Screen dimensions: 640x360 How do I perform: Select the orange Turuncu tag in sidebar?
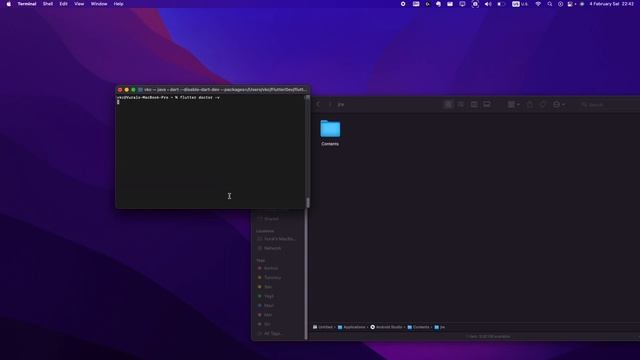coord(269,278)
